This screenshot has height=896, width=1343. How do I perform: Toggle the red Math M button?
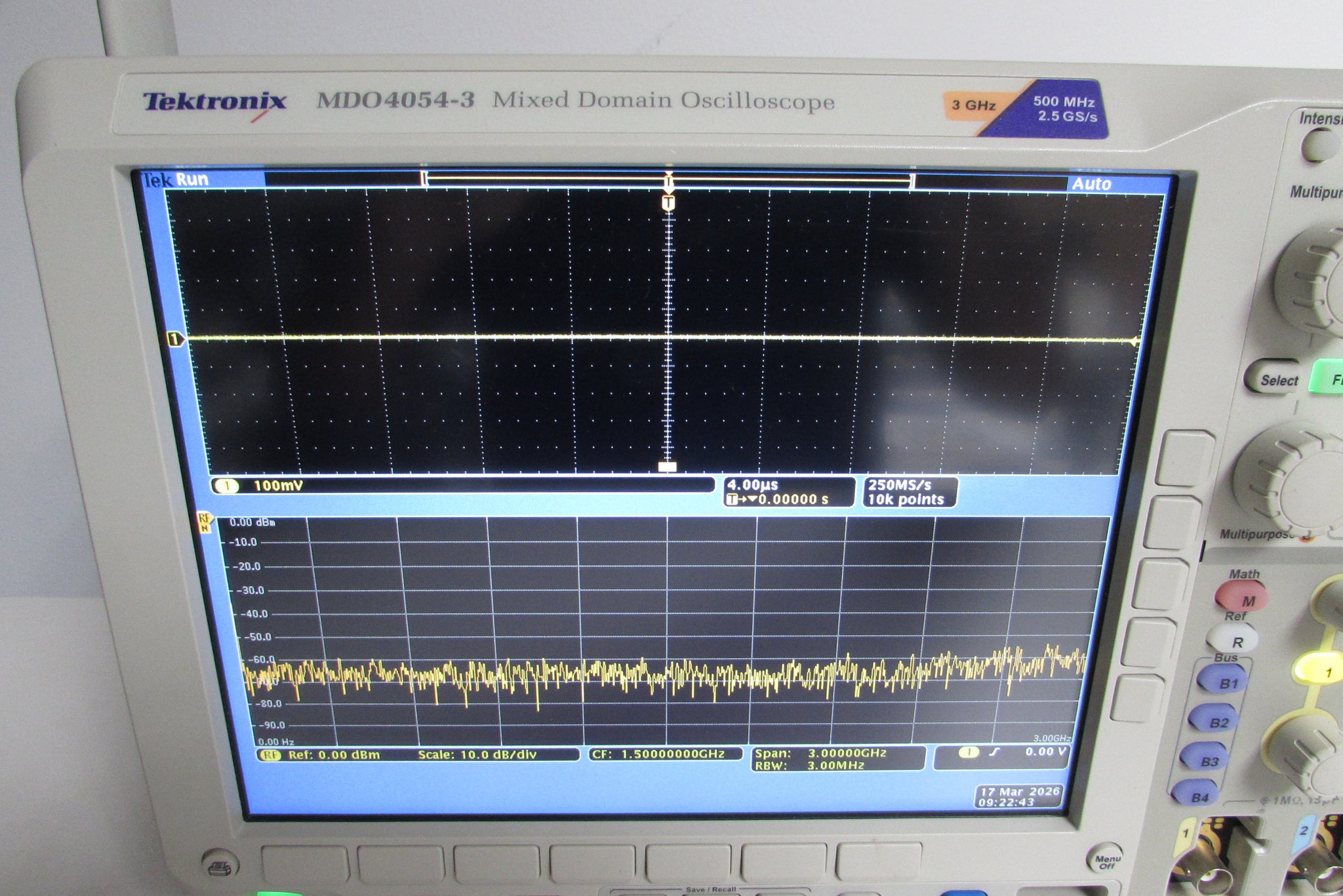click(1241, 597)
